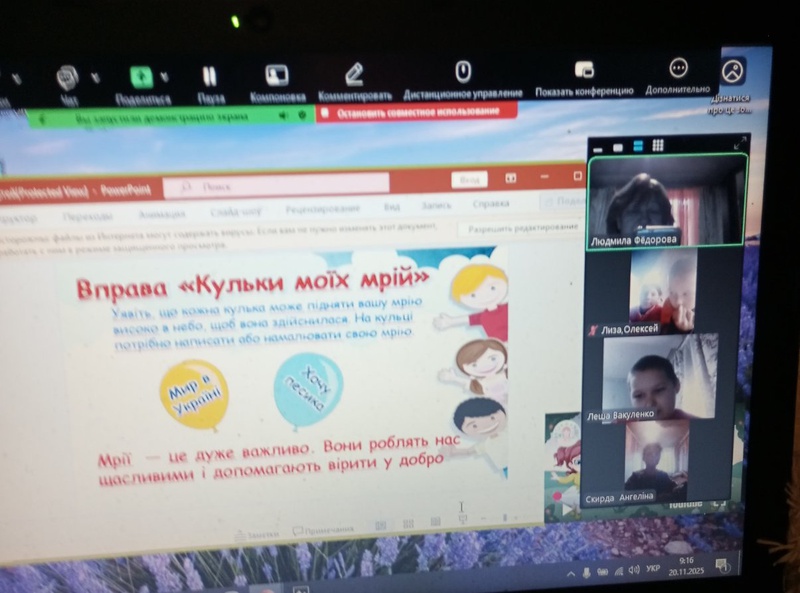Screen dimensions: 800x593
Task: Expand the arrow beside the Share button
Action: (164, 76)
